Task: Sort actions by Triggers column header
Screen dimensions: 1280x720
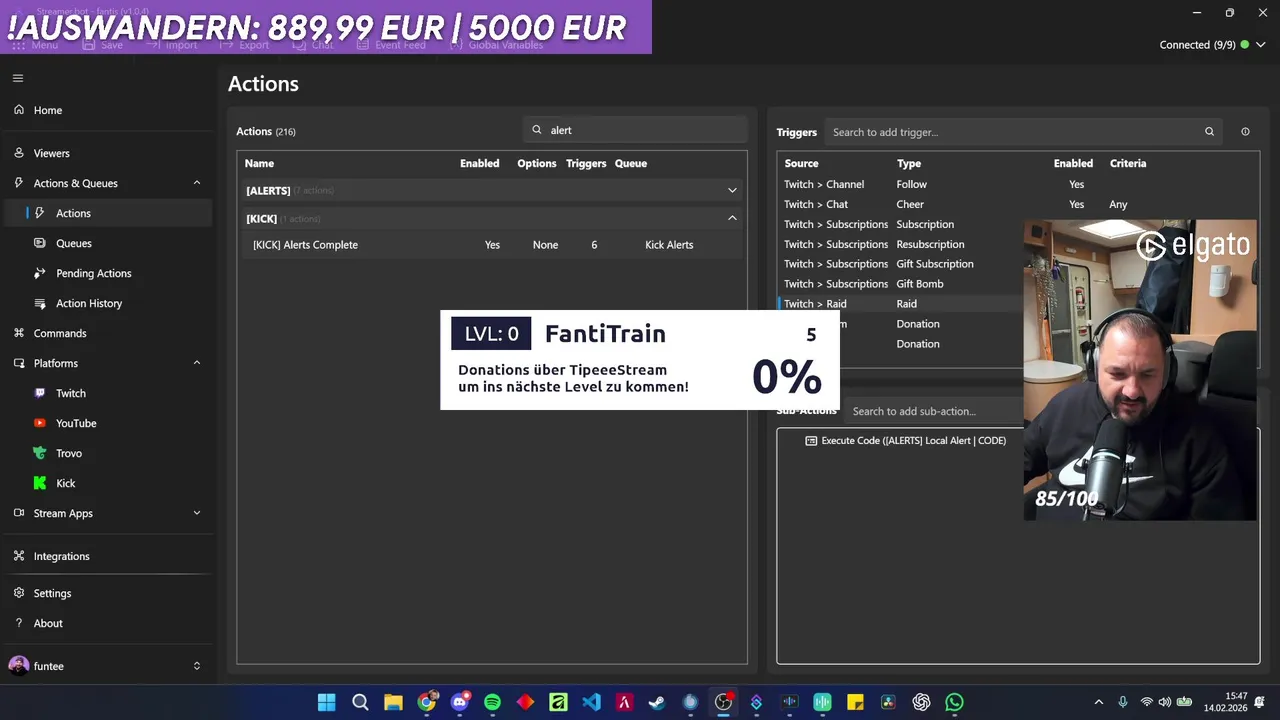Action: click(x=586, y=163)
